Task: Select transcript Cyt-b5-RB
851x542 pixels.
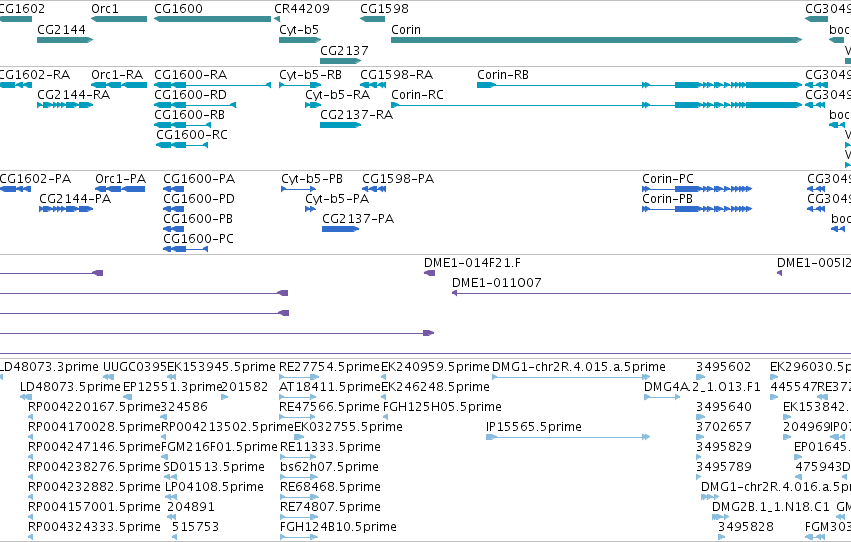Action: [310, 75]
